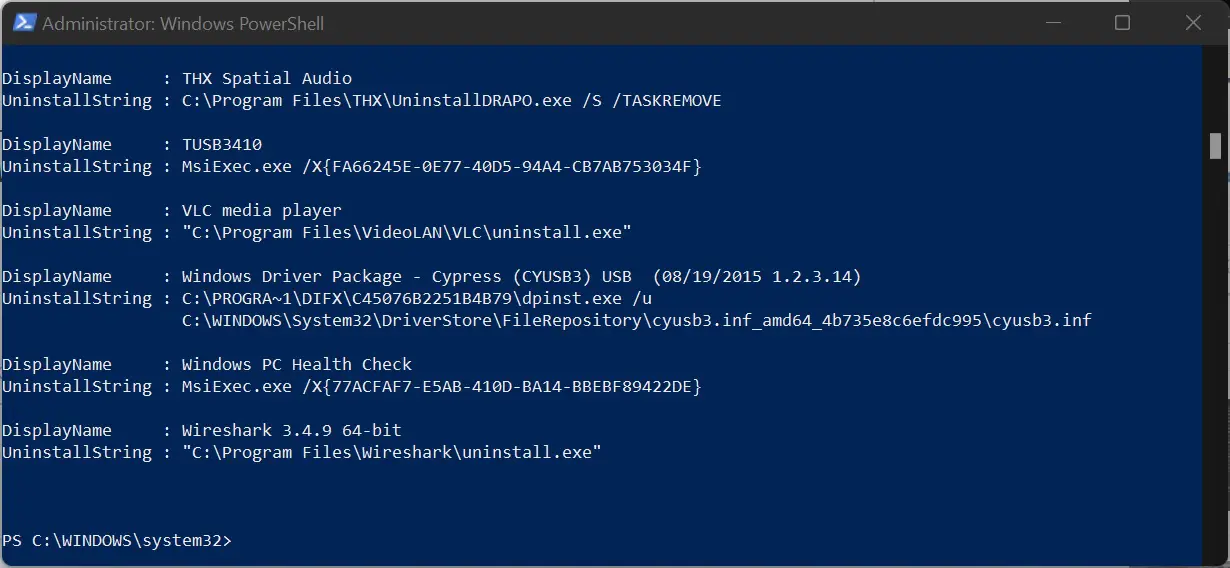Click the UninstallDRAPO.exe uninstall string
Image resolution: width=1230 pixels, height=568 pixels.
click(x=452, y=100)
